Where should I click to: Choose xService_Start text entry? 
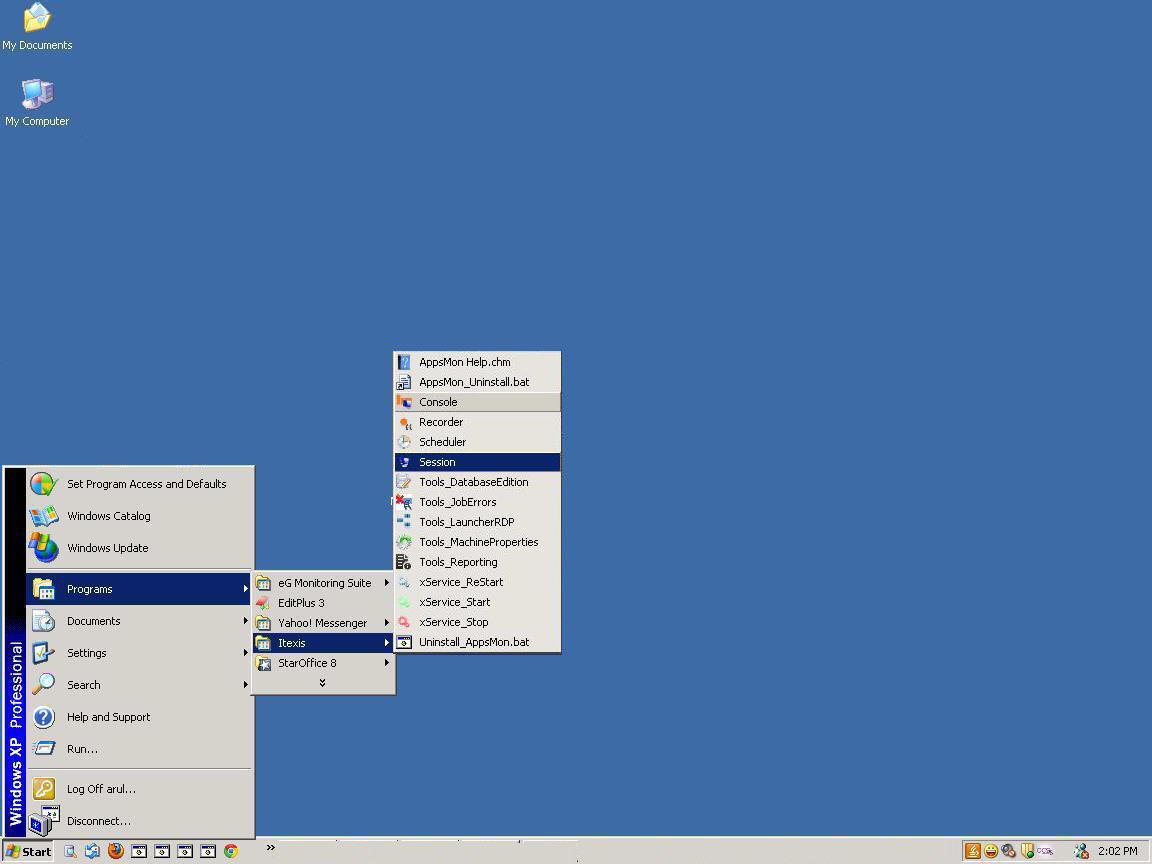click(455, 602)
